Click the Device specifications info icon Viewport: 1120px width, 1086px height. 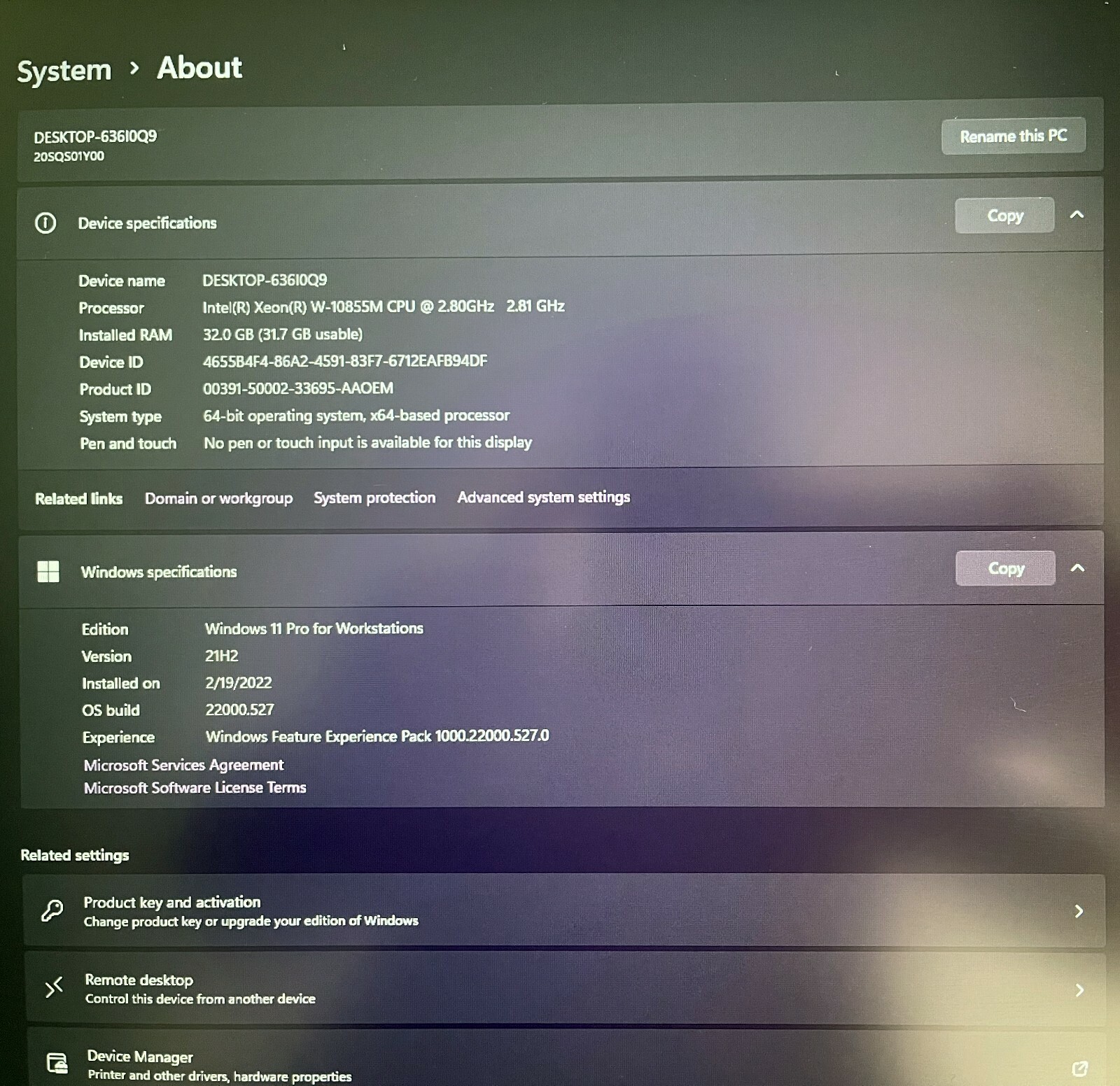point(45,223)
